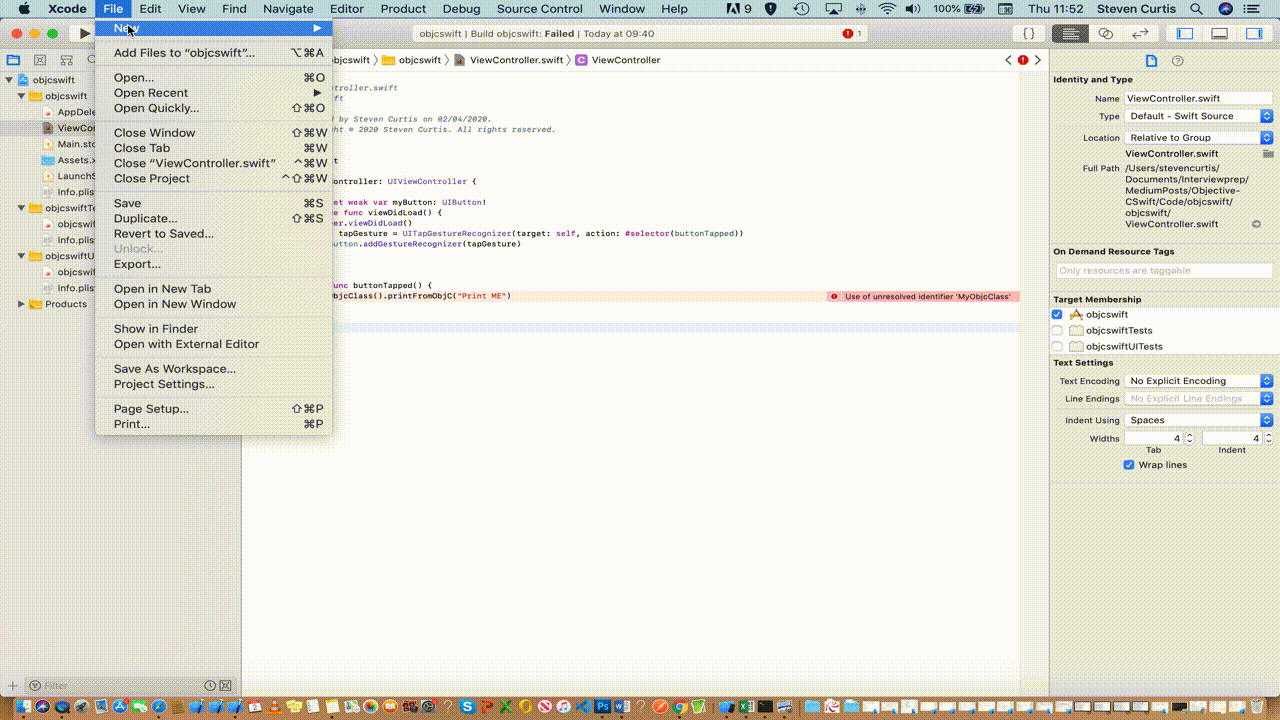Image resolution: width=1280 pixels, height=720 pixels.
Task: Click the Tab width stepper
Action: [x=1190, y=438]
